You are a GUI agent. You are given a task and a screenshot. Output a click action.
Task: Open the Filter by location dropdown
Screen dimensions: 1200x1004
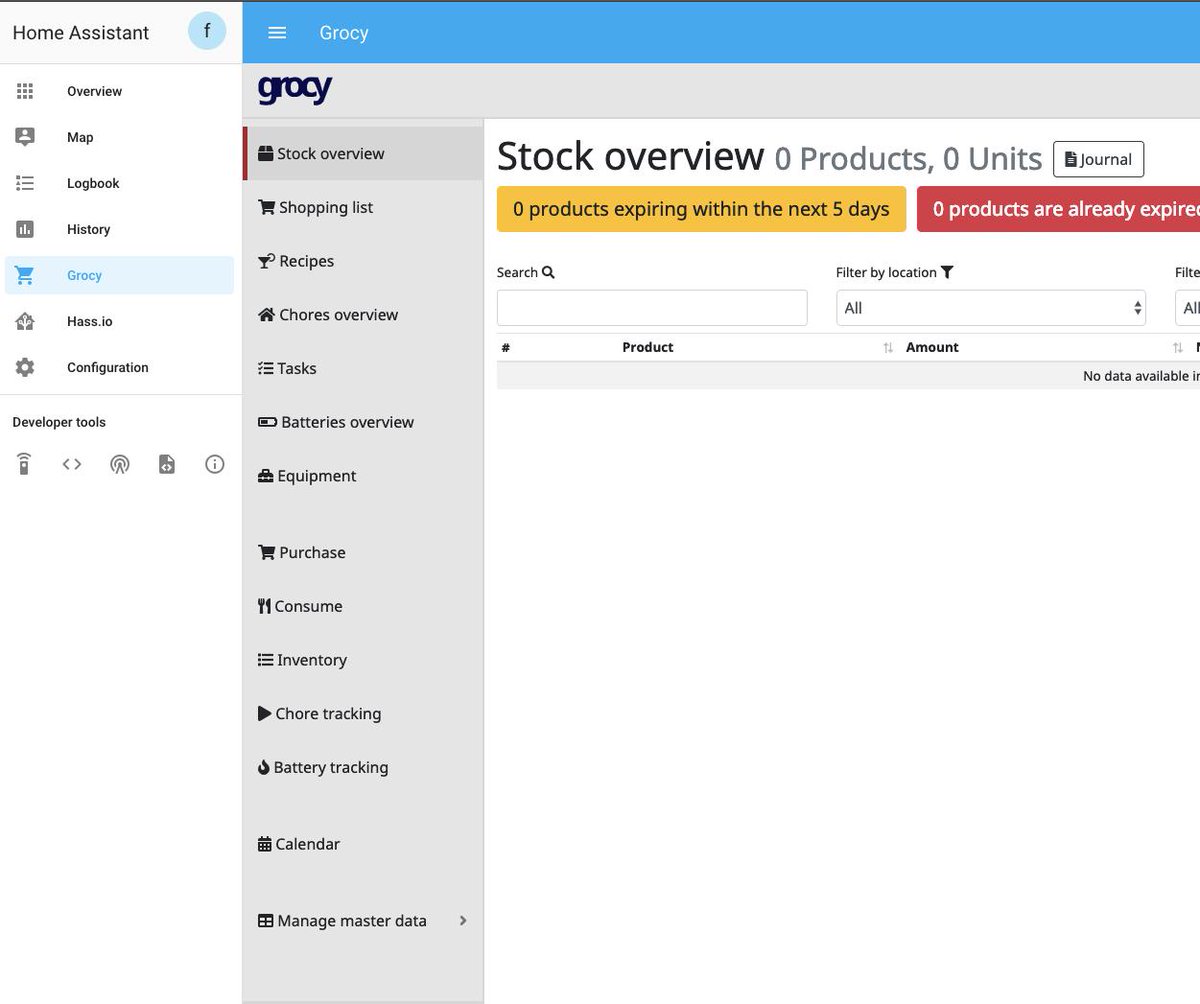click(991, 308)
